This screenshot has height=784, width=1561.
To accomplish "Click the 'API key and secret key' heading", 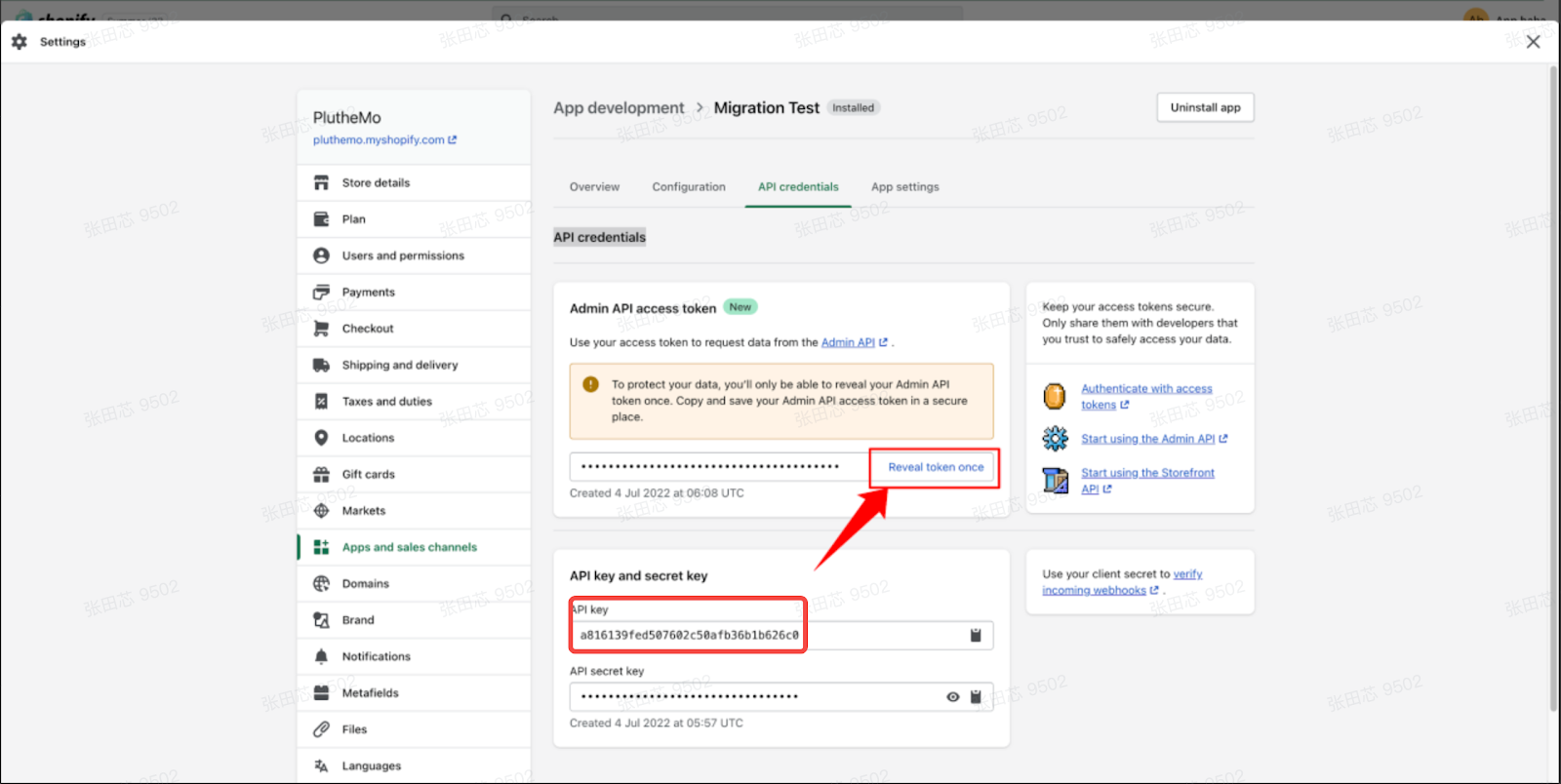I will click(x=639, y=576).
